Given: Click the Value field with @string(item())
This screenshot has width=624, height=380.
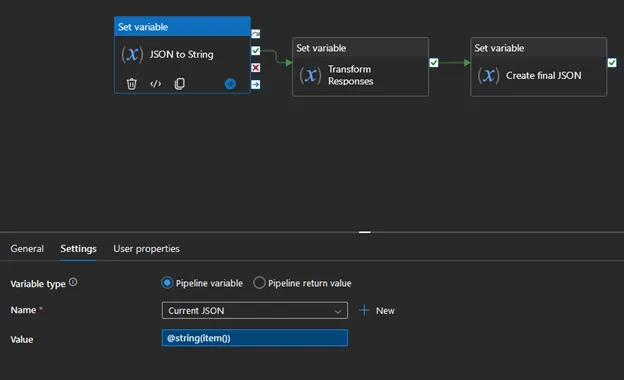Looking at the screenshot, I should [255, 338].
